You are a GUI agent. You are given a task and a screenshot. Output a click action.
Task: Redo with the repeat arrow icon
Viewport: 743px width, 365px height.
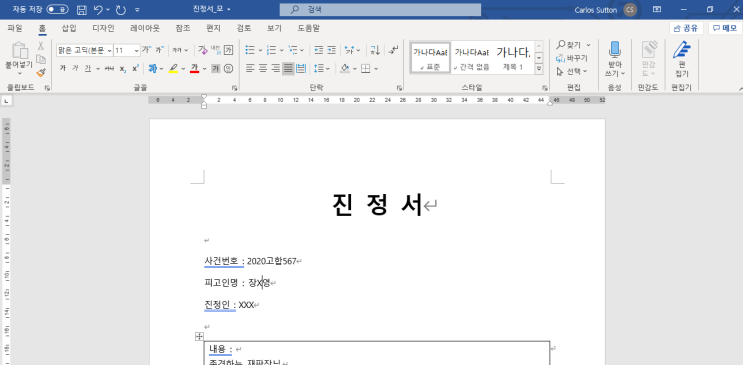click(121, 9)
